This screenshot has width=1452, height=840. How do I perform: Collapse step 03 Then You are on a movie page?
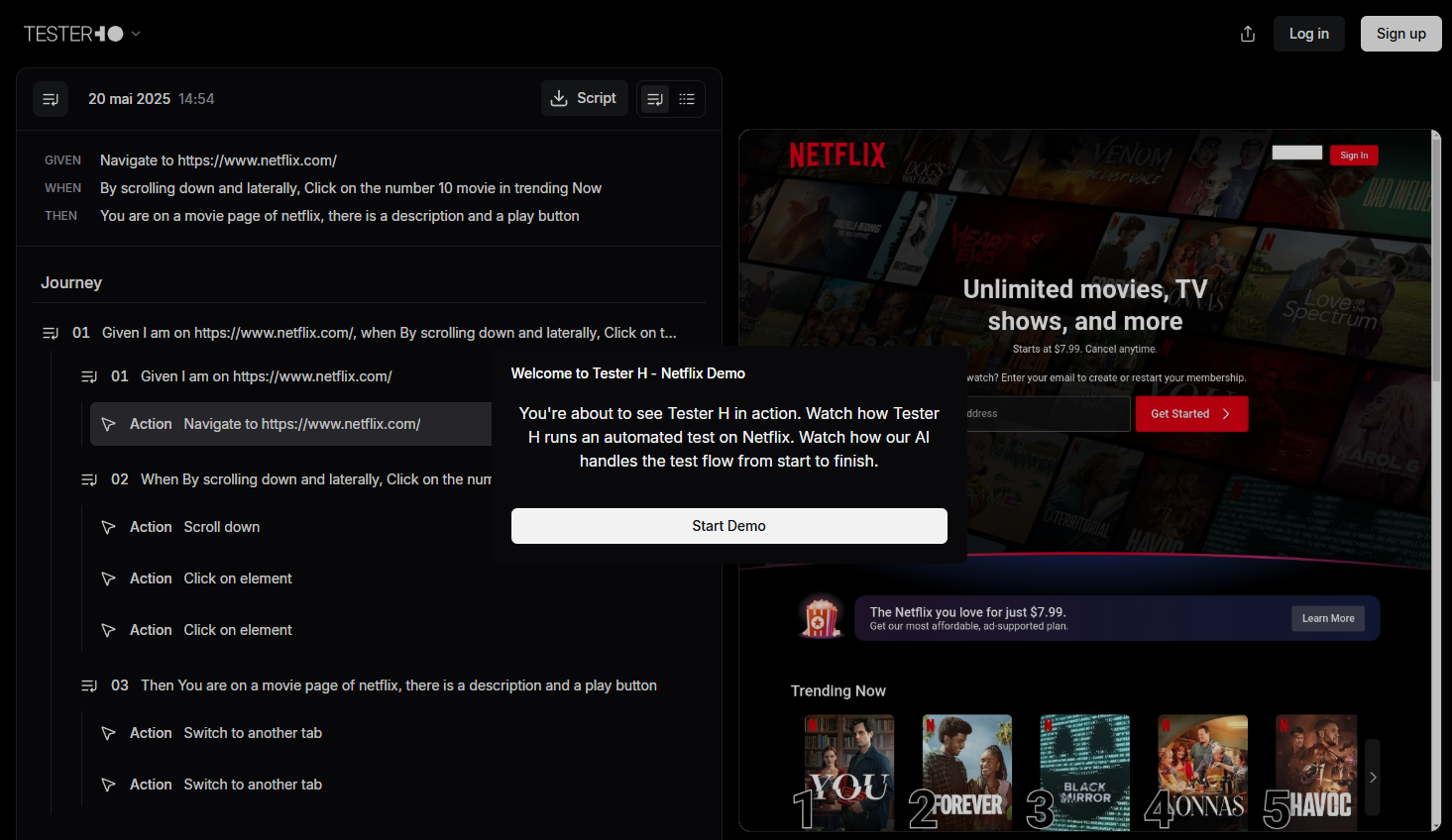89,685
